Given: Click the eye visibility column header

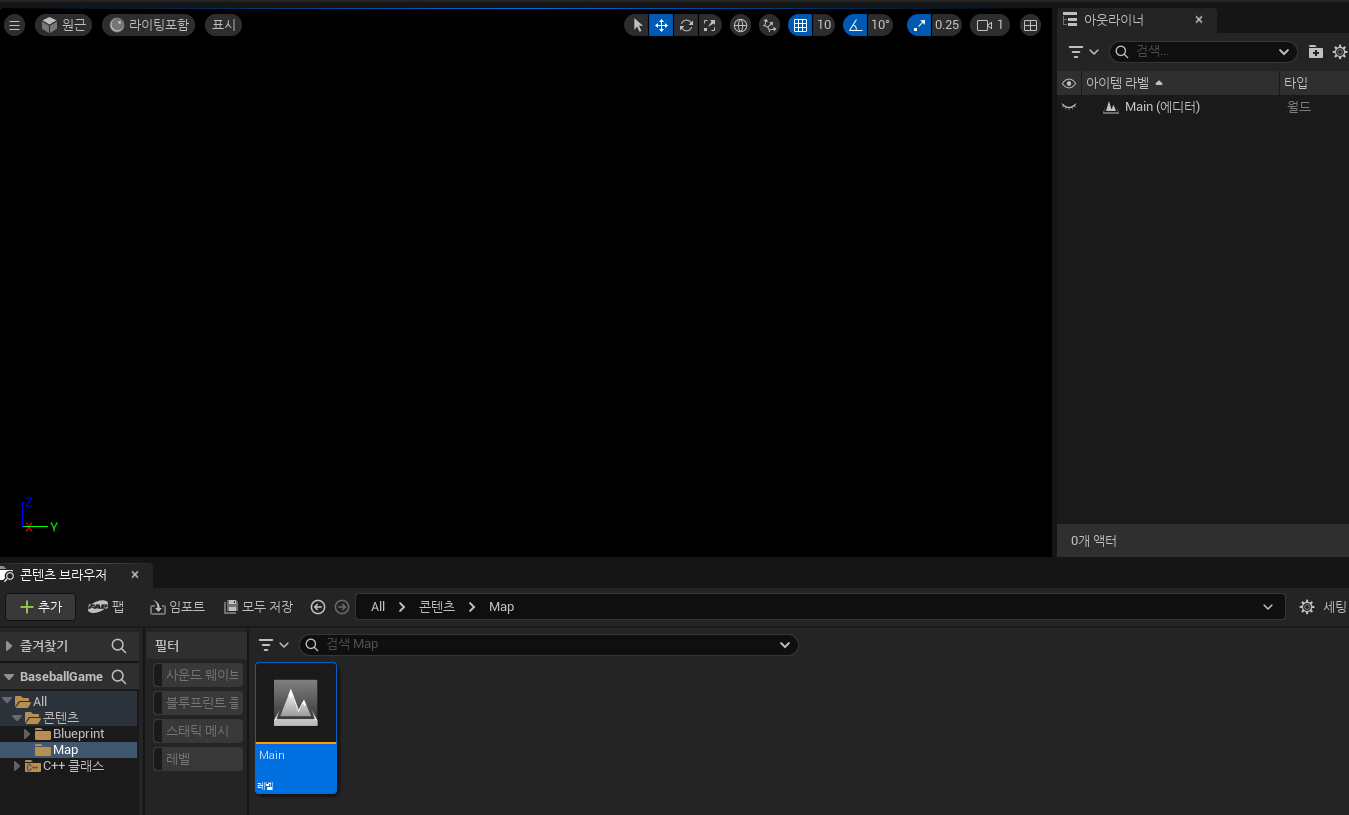Looking at the screenshot, I should [1069, 83].
